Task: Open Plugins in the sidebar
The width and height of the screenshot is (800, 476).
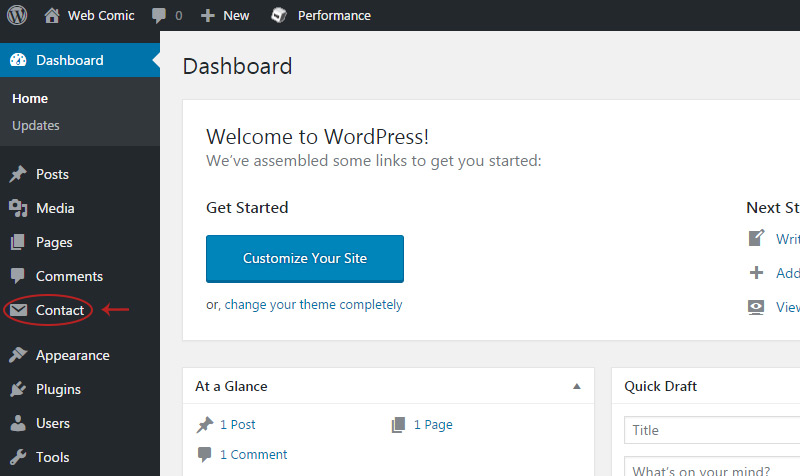Action: [x=58, y=390]
